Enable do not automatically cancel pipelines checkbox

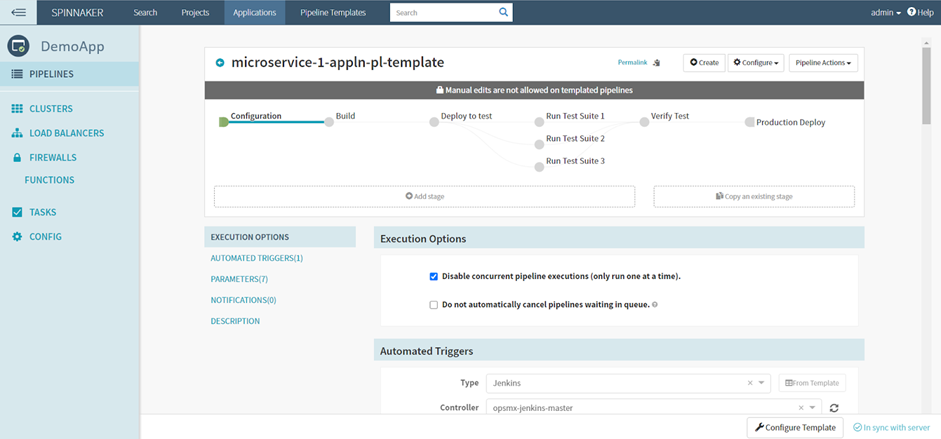pyautogui.click(x=434, y=305)
